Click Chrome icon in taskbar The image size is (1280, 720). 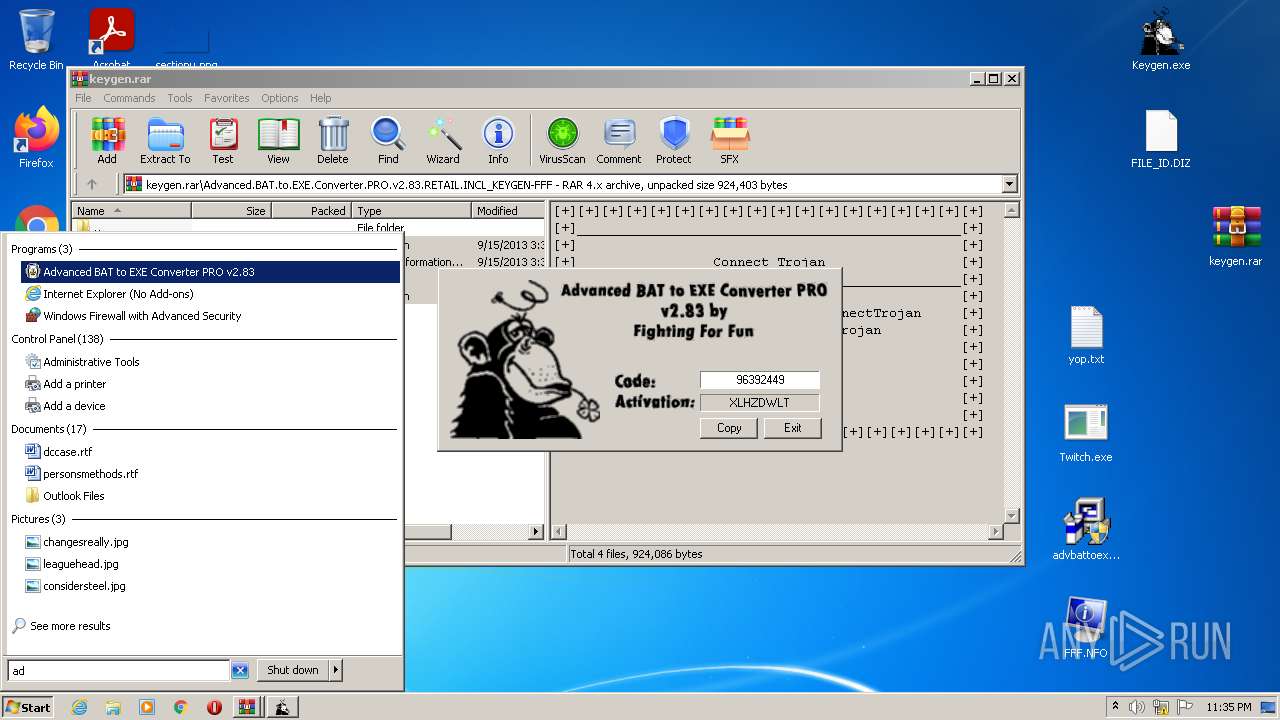(181, 707)
